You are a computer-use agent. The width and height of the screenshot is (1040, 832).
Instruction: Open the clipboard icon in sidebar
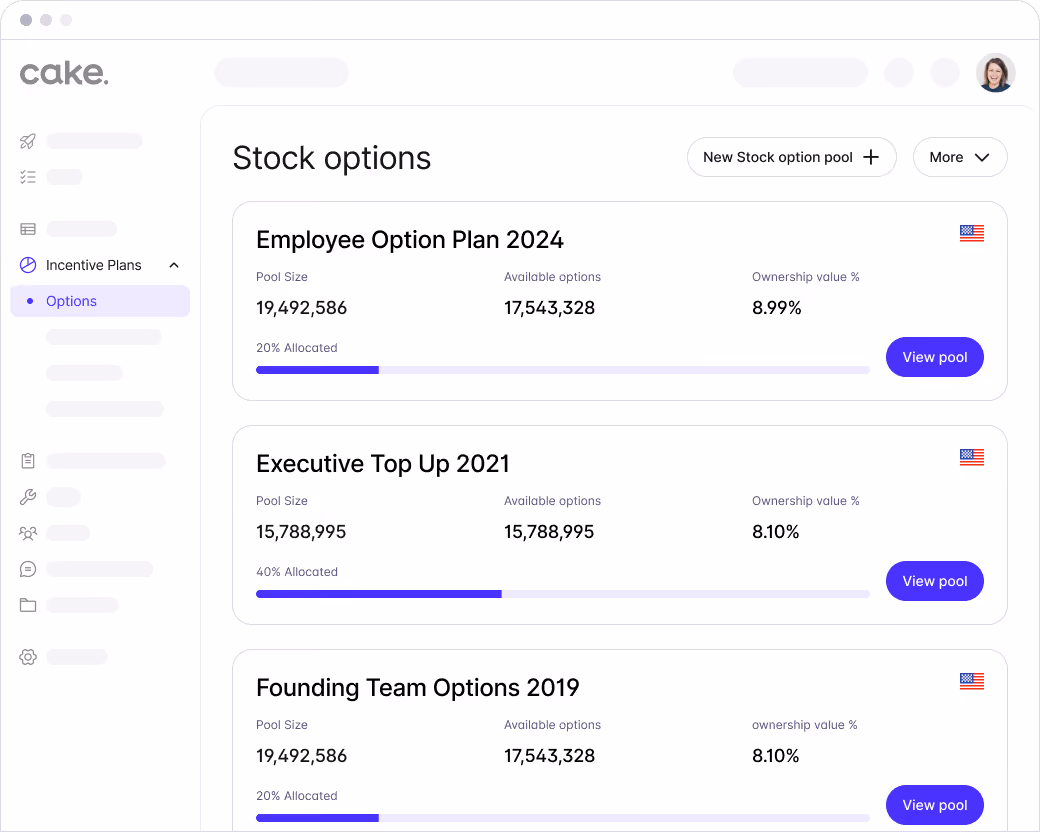[28, 460]
